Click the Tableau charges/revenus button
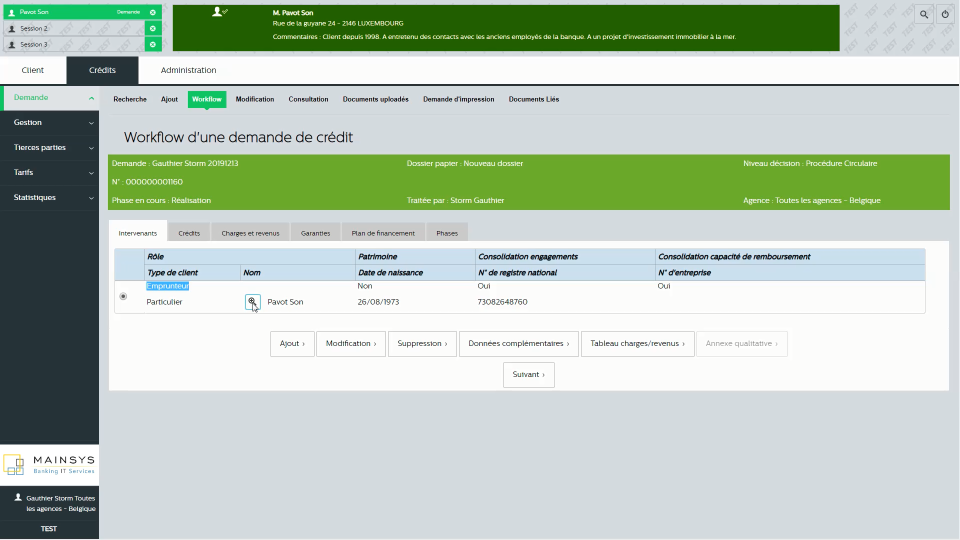The height and width of the screenshot is (540, 960). click(x=637, y=343)
